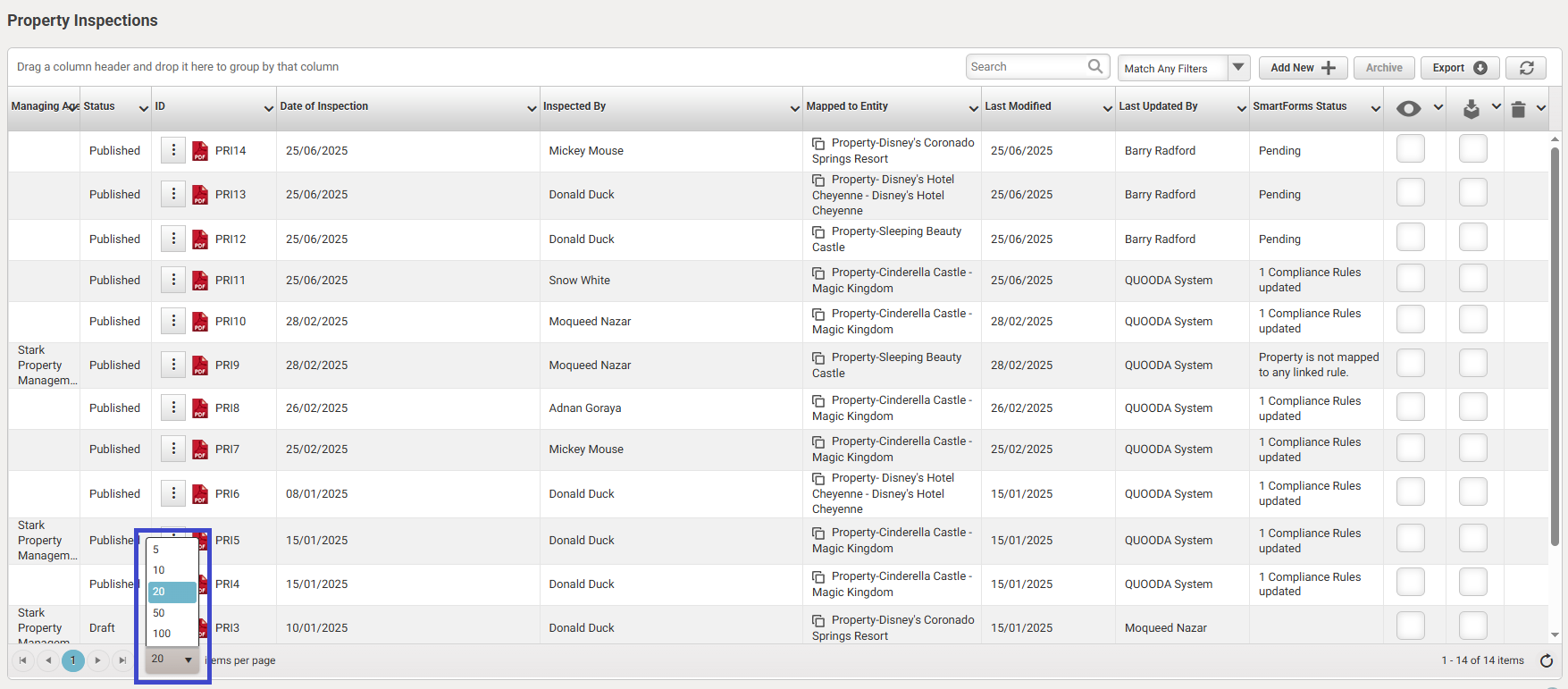Open the PRI13 PDF report icon
The width and height of the screenshot is (1568, 689).
[200, 195]
